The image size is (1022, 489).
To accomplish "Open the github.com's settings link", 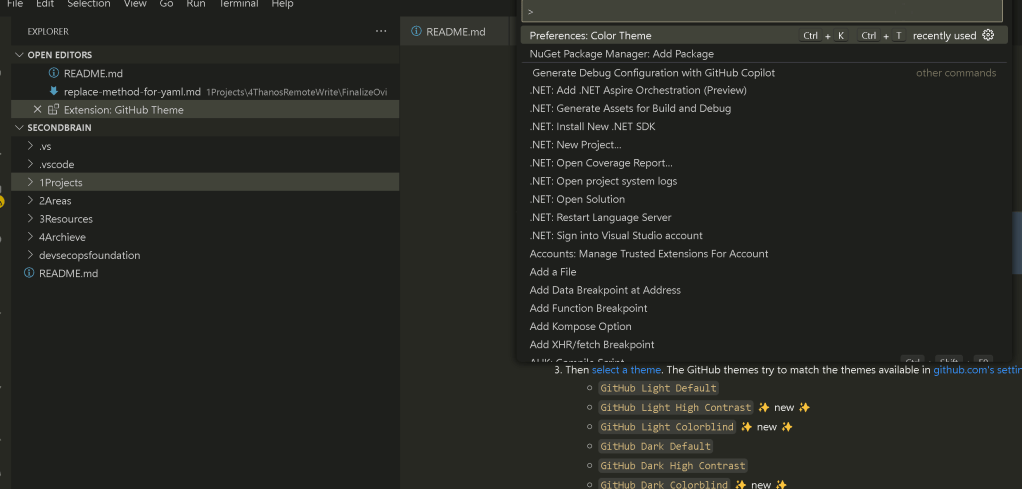I will coord(977,370).
